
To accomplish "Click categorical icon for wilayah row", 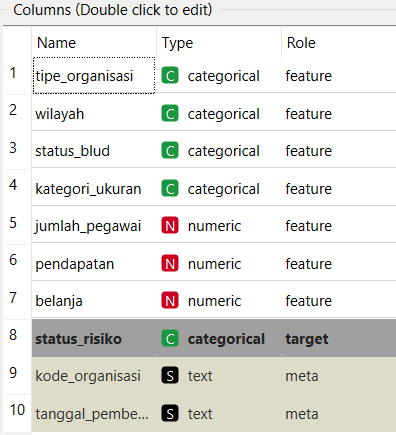I will pyautogui.click(x=170, y=113).
